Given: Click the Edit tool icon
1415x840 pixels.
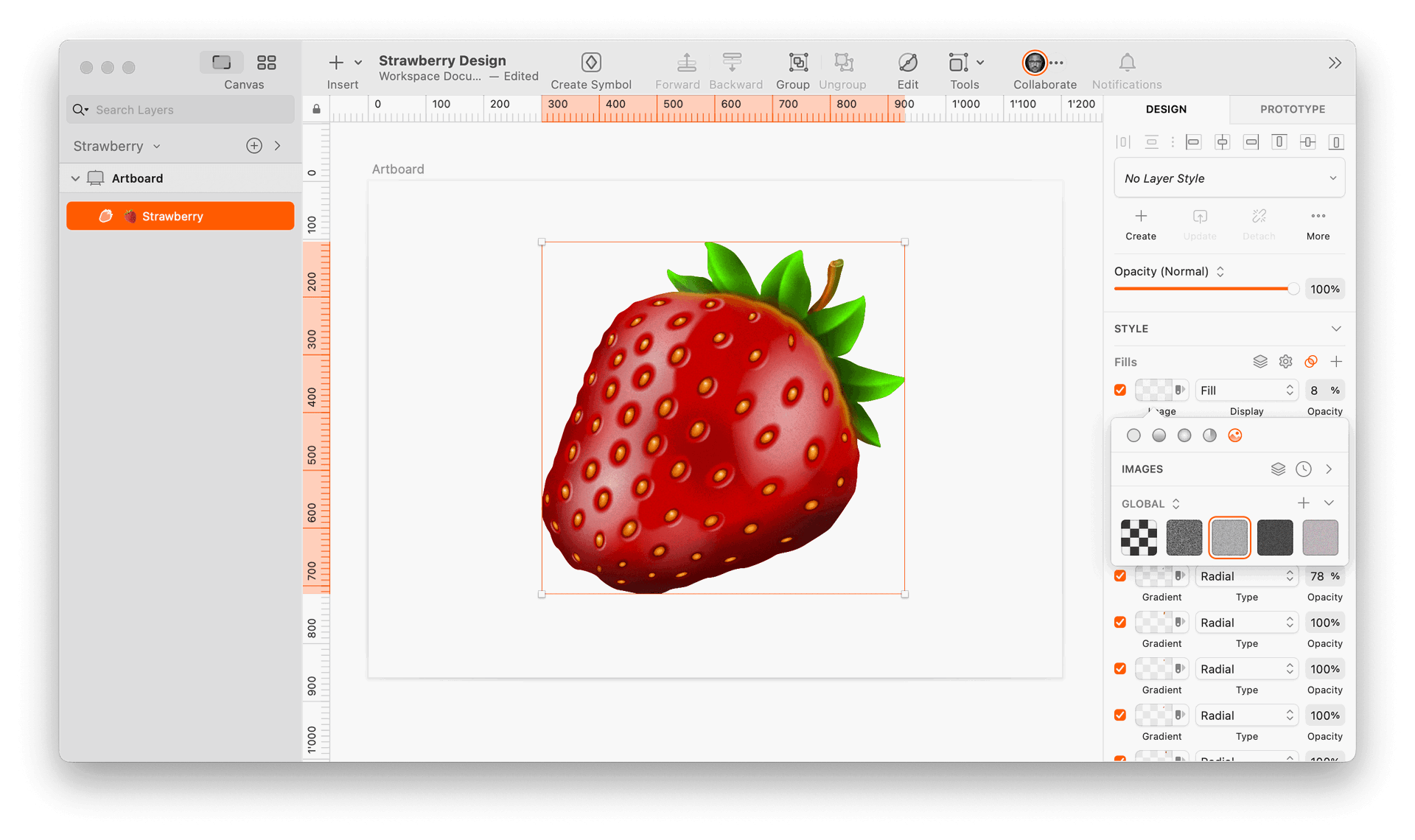Looking at the screenshot, I should click(908, 63).
